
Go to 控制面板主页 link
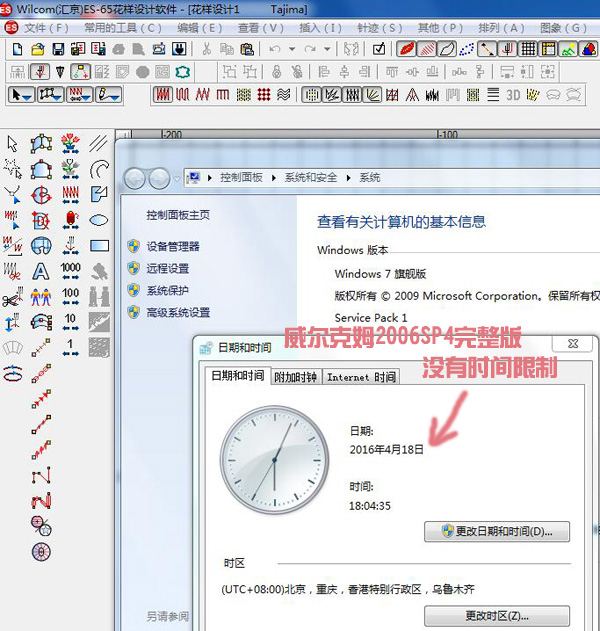[x=178, y=215]
